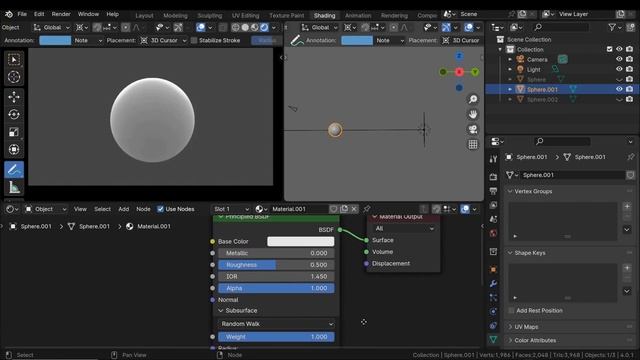640x360 pixels.
Task: Toggle Use Nodes checkbox
Action: (x=160, y=209)
